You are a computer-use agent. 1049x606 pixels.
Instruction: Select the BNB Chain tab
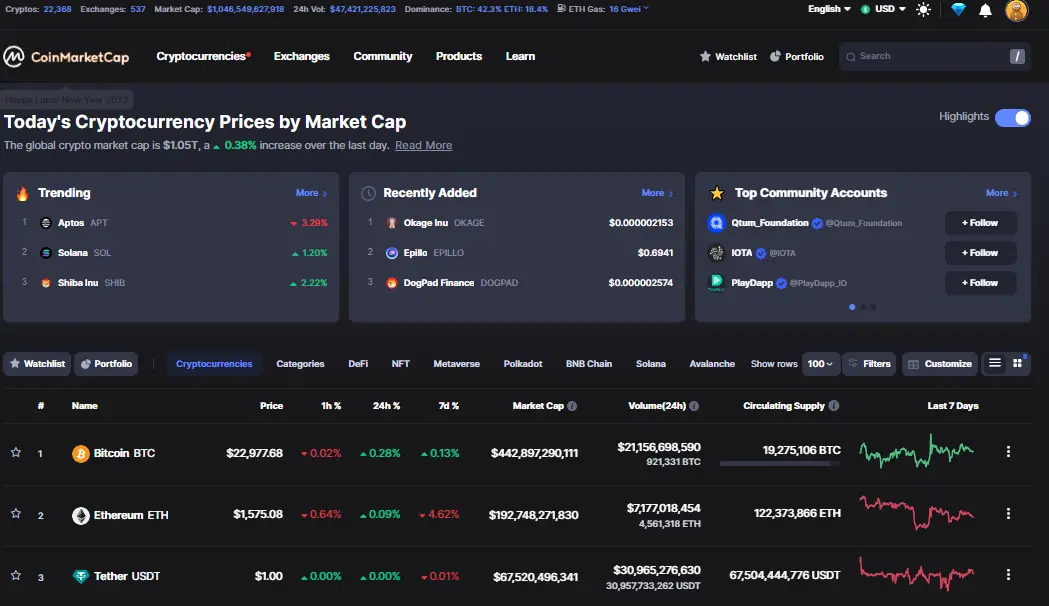(589, 364)
